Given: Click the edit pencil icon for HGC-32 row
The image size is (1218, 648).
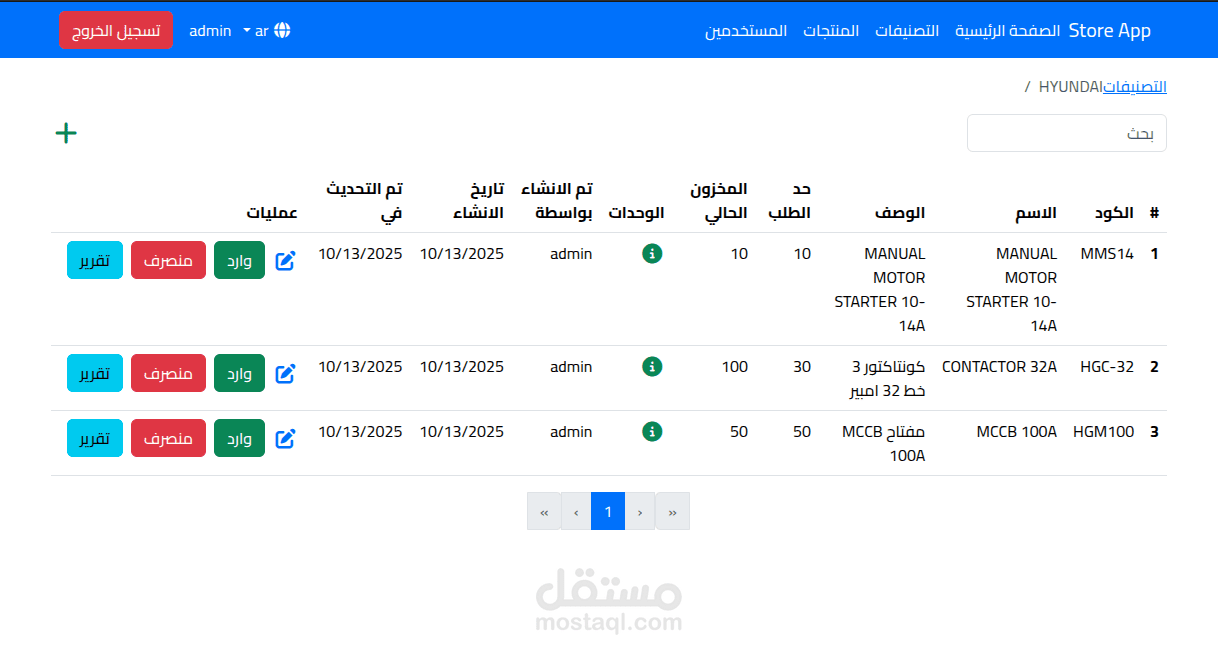Looking at the screenshot, I should 286,373.
